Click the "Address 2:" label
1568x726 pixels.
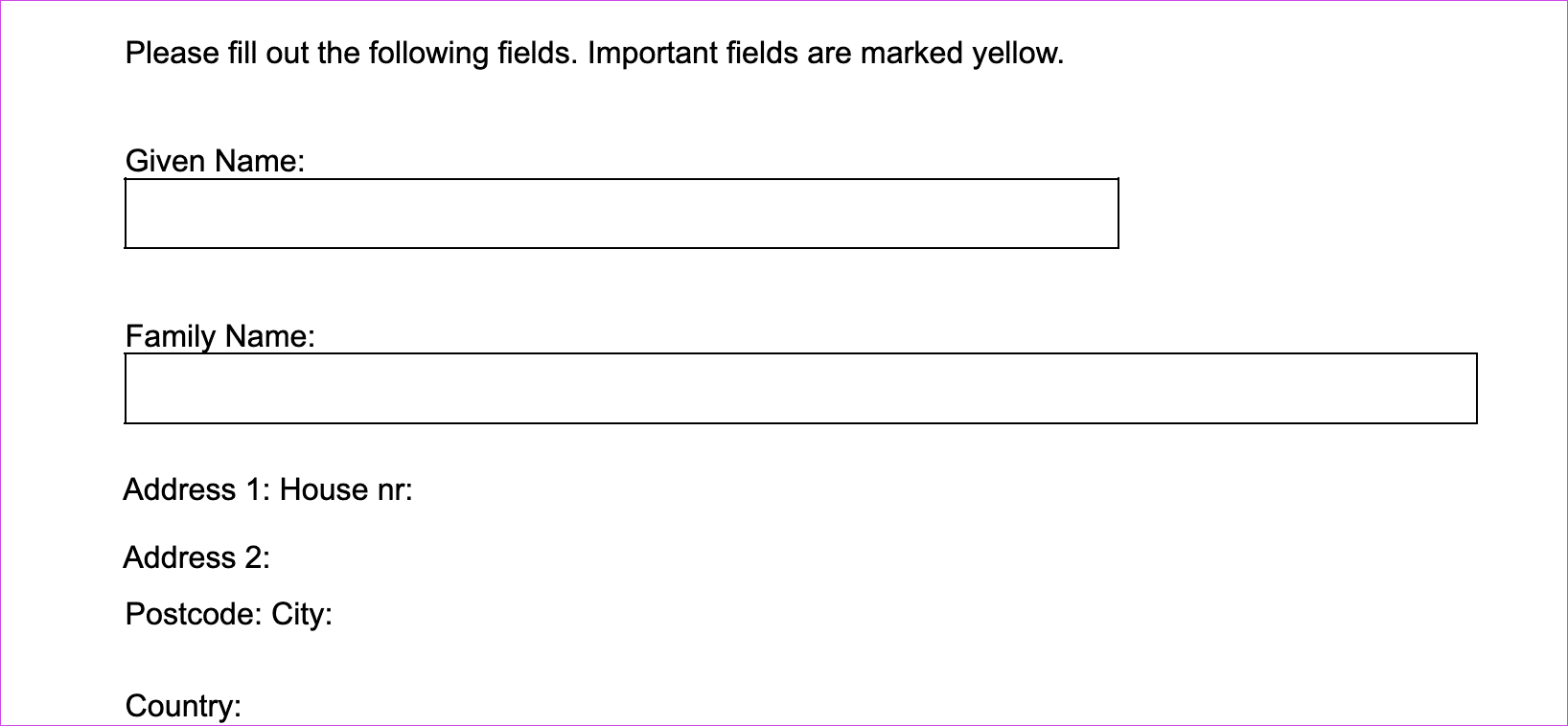click(196, 557)
